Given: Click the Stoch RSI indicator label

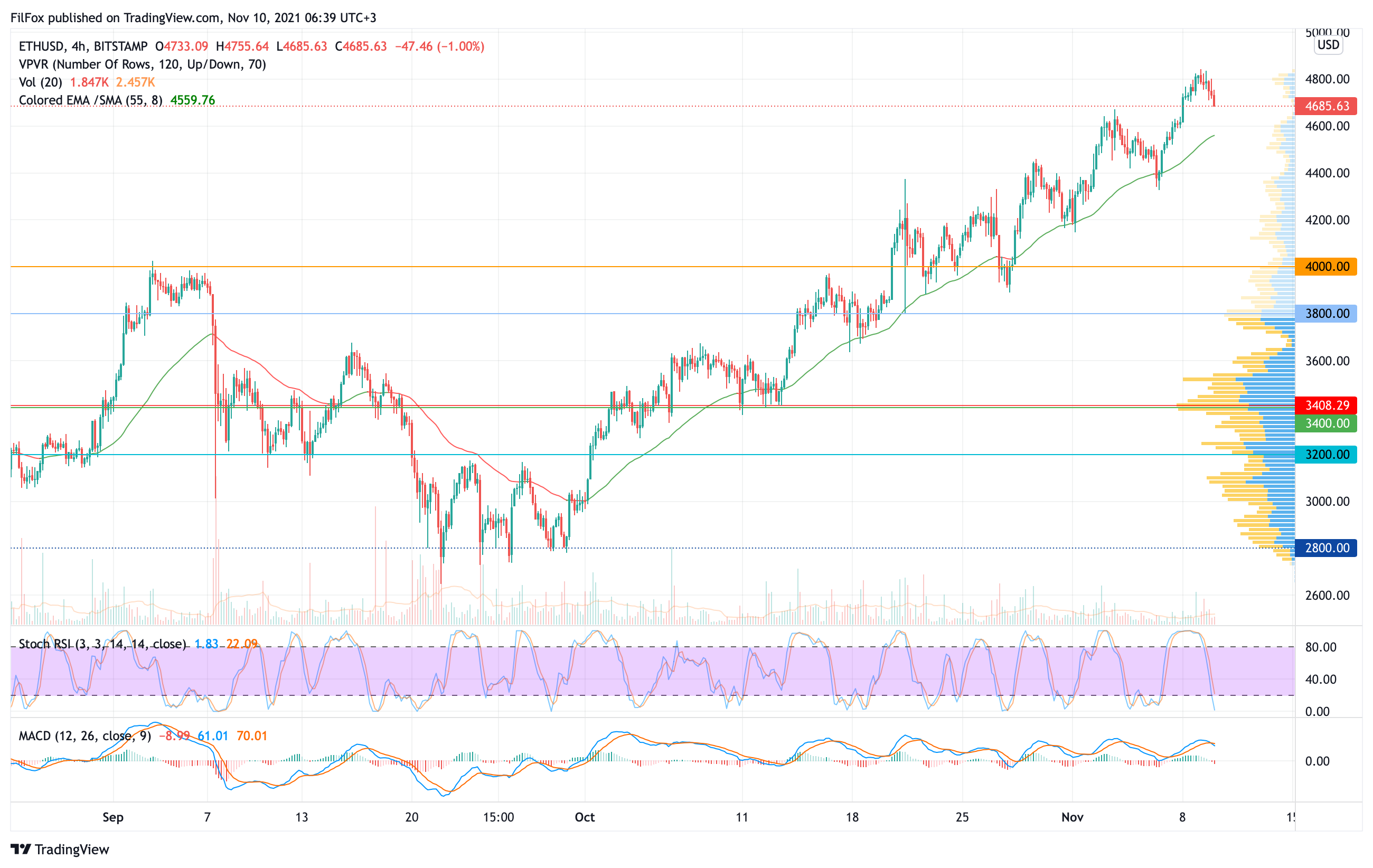Looking at the screenshot, I should pyautogui.click(x=102, y=644).
